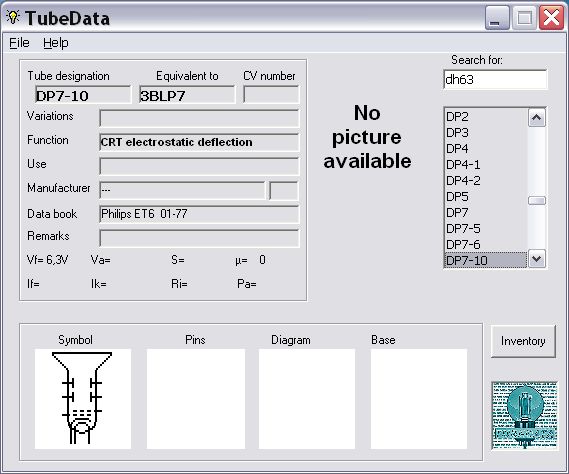Click the empty Base image box
Screen dimensions: 569x474
(418, 399)
